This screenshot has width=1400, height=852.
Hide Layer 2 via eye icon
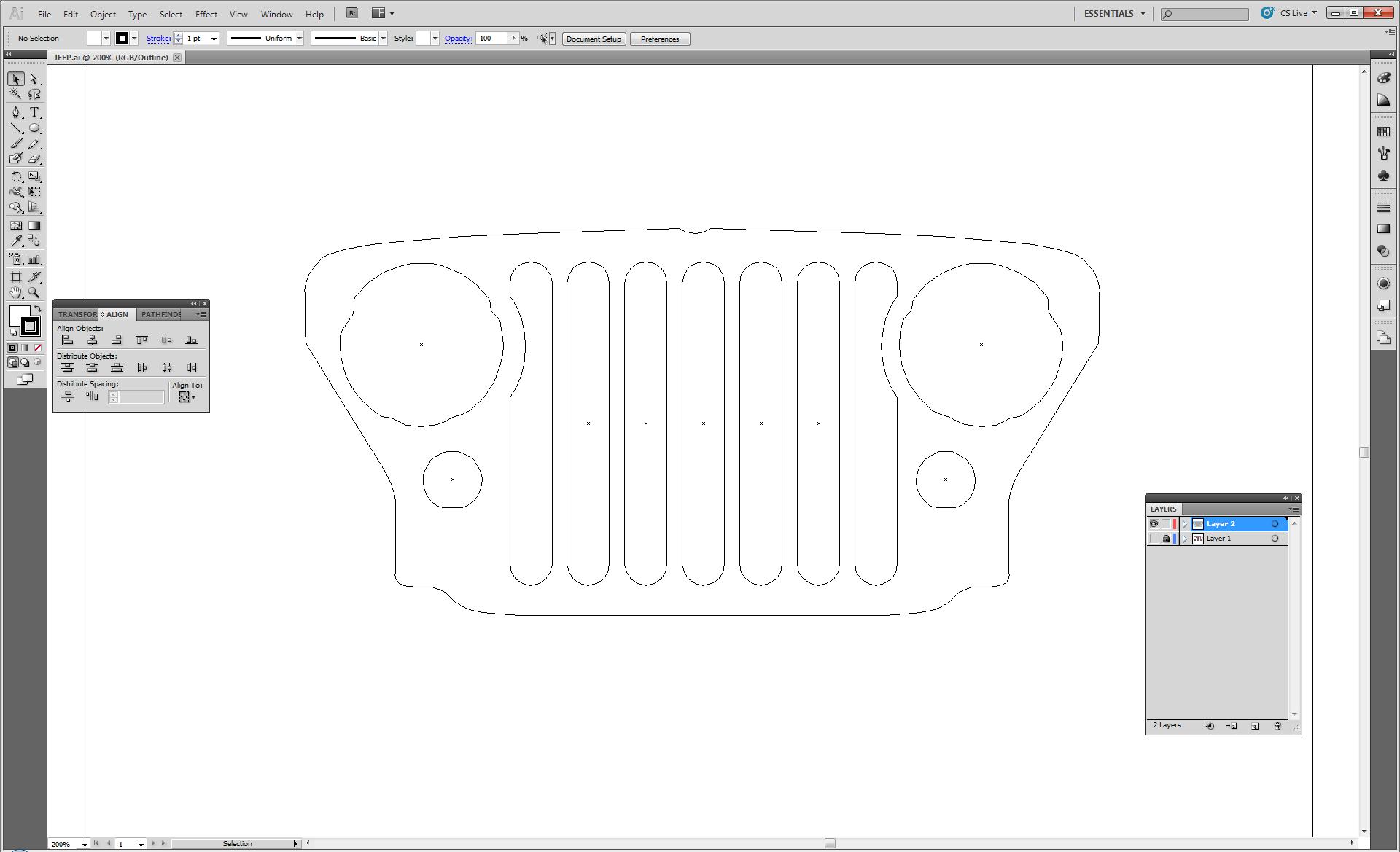[1154, 524]
